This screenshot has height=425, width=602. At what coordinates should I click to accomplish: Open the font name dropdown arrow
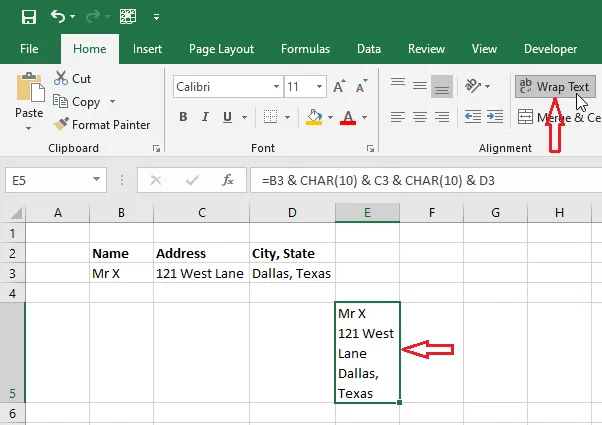[x=276, y=87]
